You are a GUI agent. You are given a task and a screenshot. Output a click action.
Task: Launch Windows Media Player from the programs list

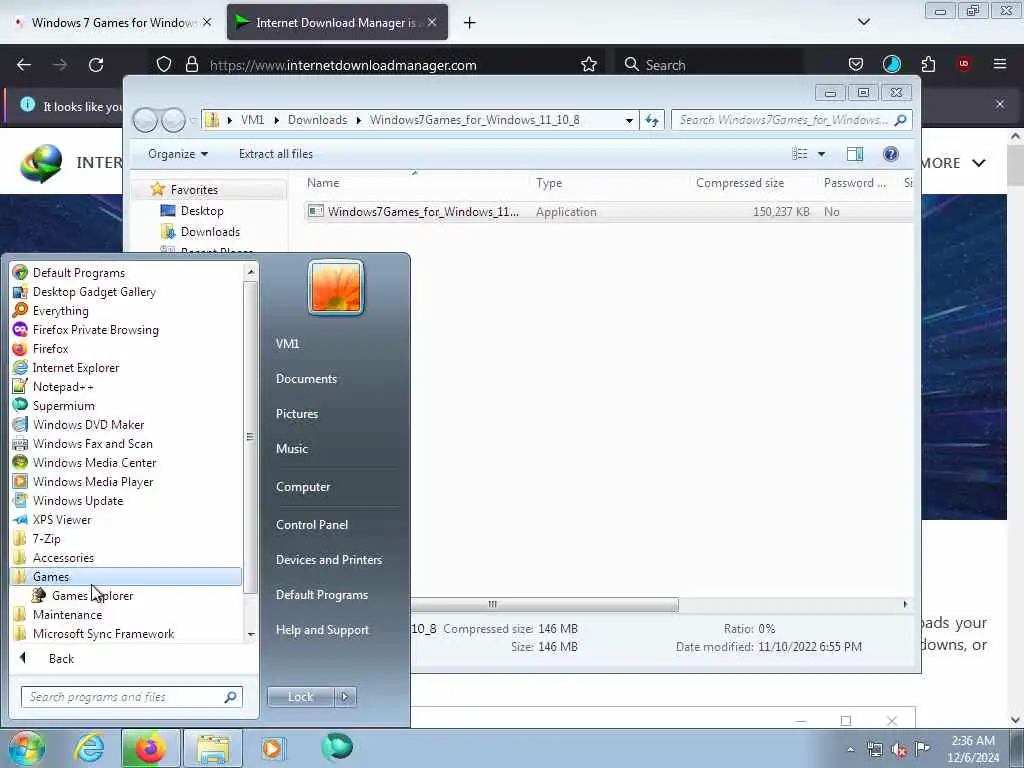click(x=93, y=481)
